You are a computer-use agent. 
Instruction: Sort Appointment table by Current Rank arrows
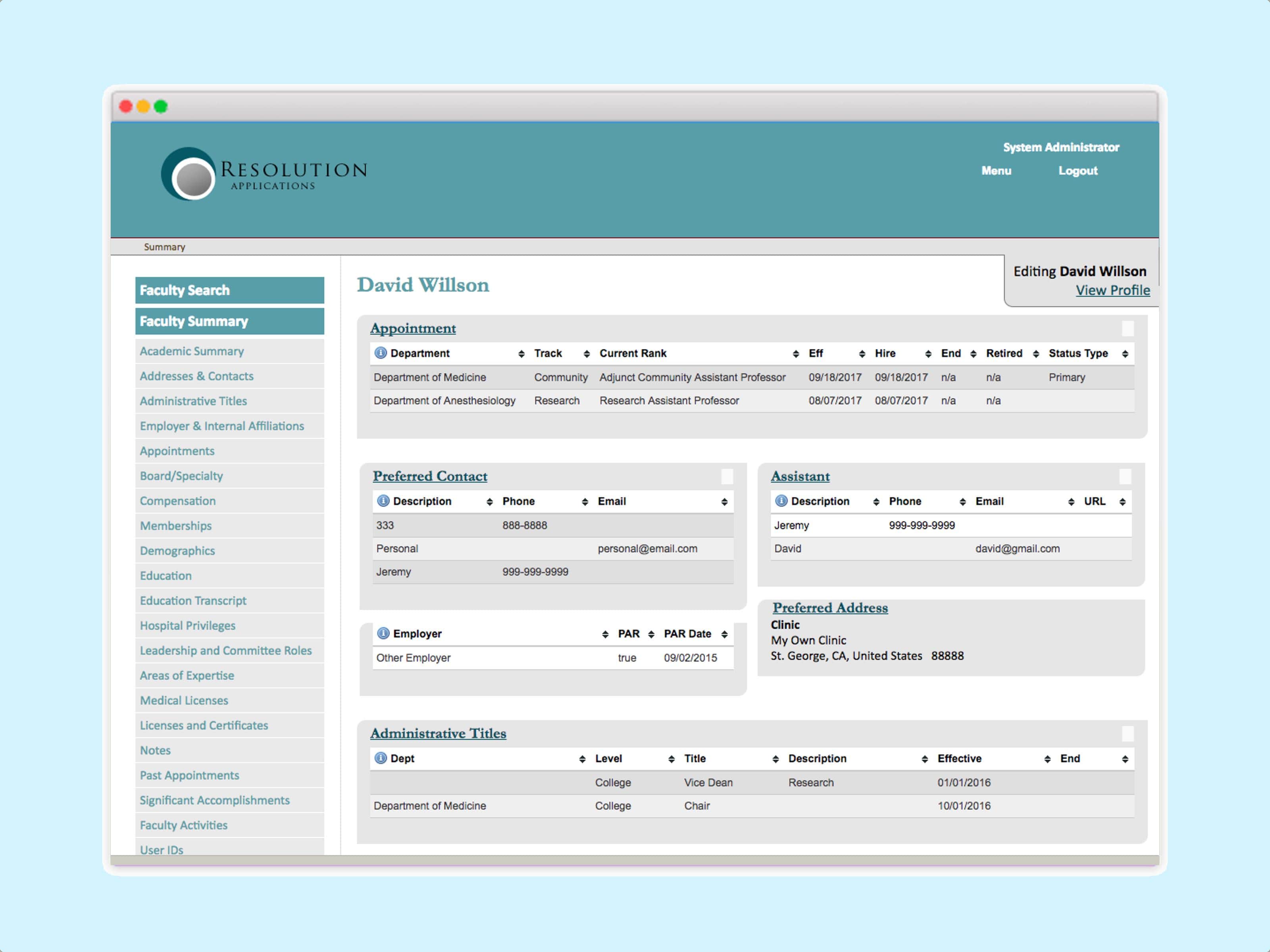coord(795,354)
